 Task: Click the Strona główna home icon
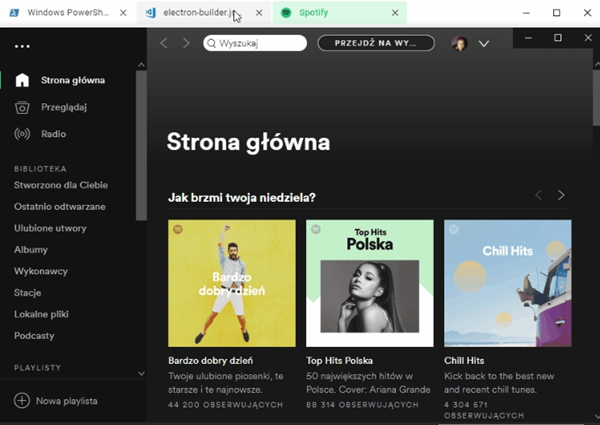click(x=22, y=80)
